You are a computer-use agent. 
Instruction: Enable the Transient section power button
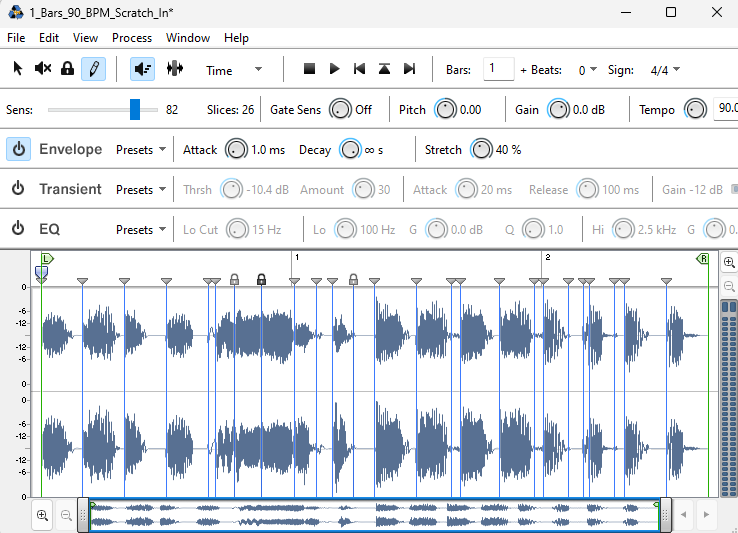click(18, 189)
